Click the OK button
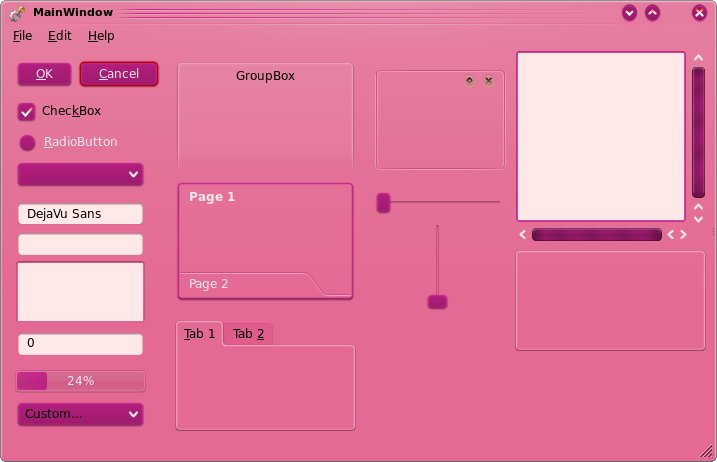 (44, 74)
